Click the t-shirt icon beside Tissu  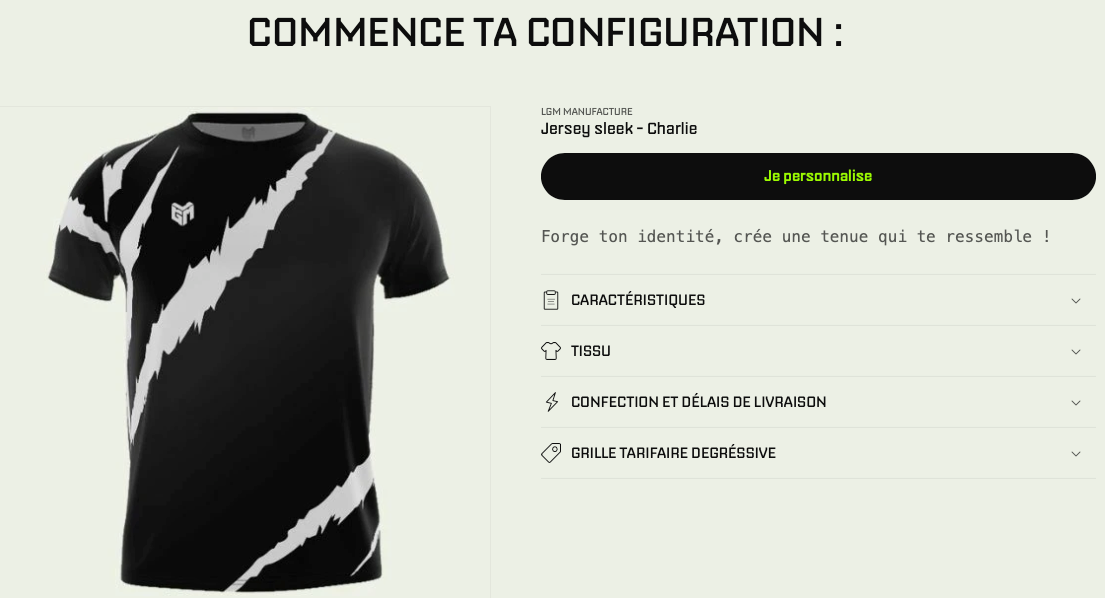(x=551, y=351)
